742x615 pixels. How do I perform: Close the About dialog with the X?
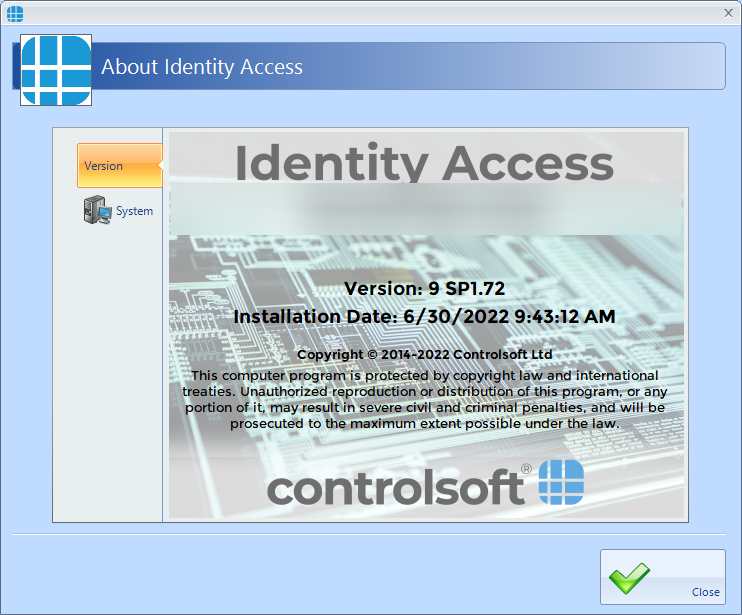(x=728, y=13)
